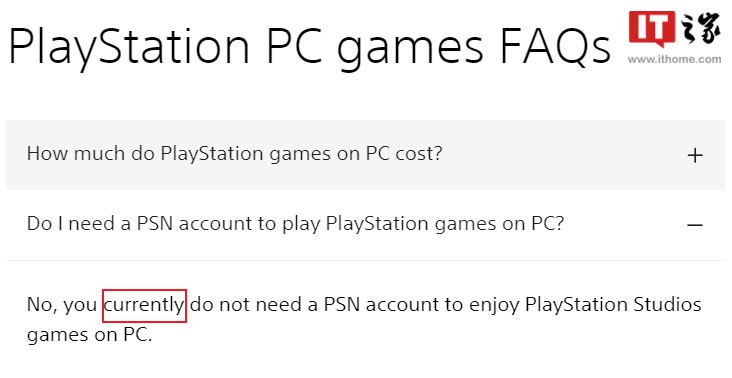
Task: Click the Chinese calligraphy logo beside IT
Action: point(700,29)
